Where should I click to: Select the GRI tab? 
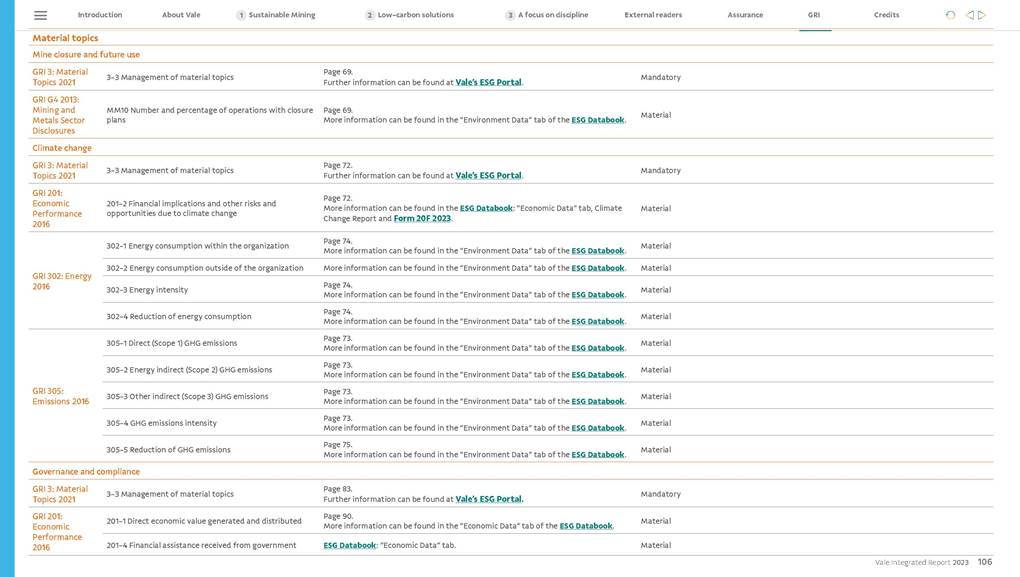[814, 15]
